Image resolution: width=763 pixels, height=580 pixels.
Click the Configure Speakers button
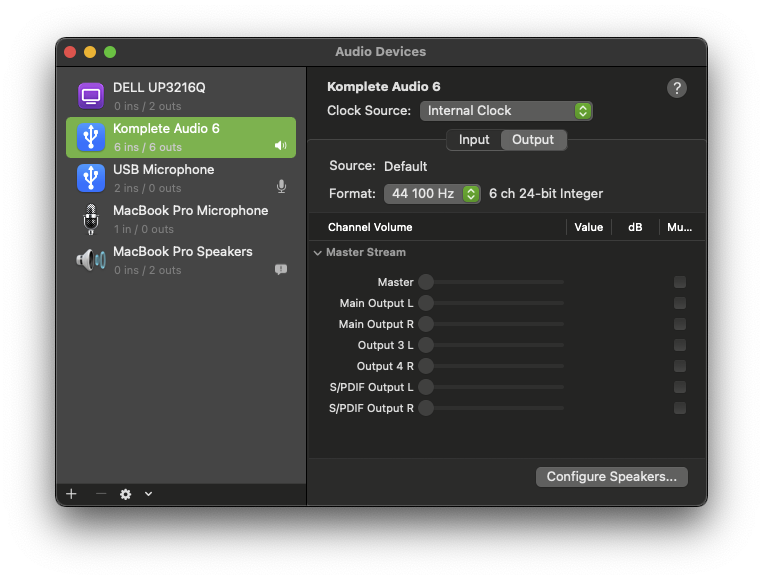click(611, 477)
